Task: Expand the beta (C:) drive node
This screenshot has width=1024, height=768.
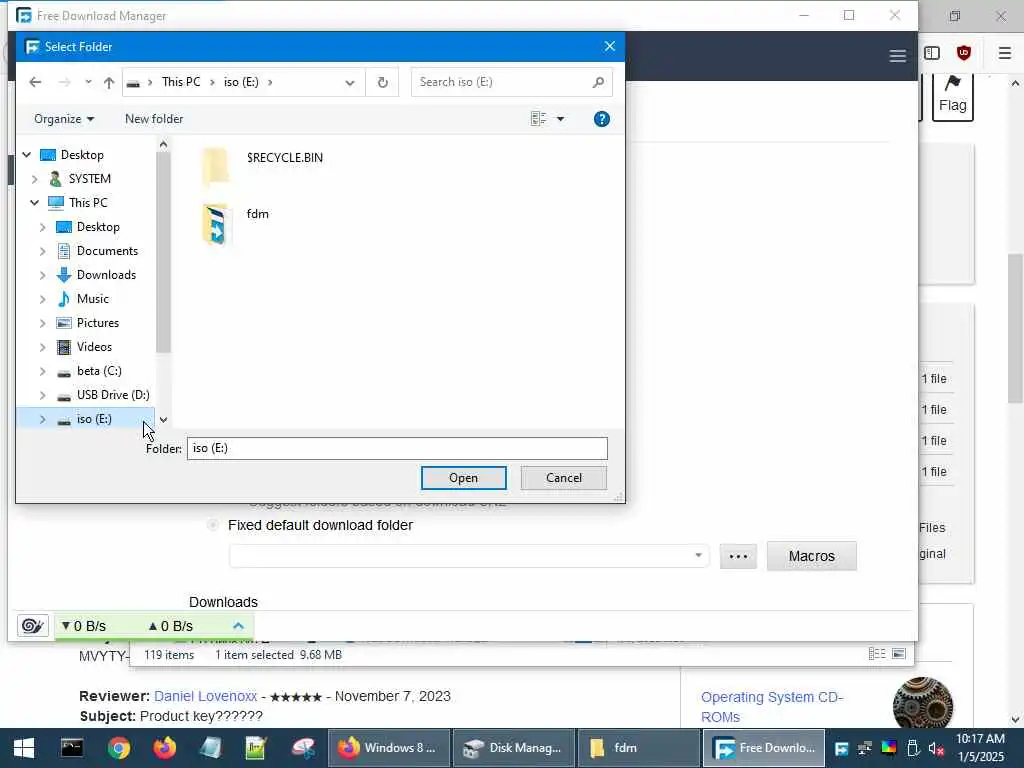Action: coord(42,371)
